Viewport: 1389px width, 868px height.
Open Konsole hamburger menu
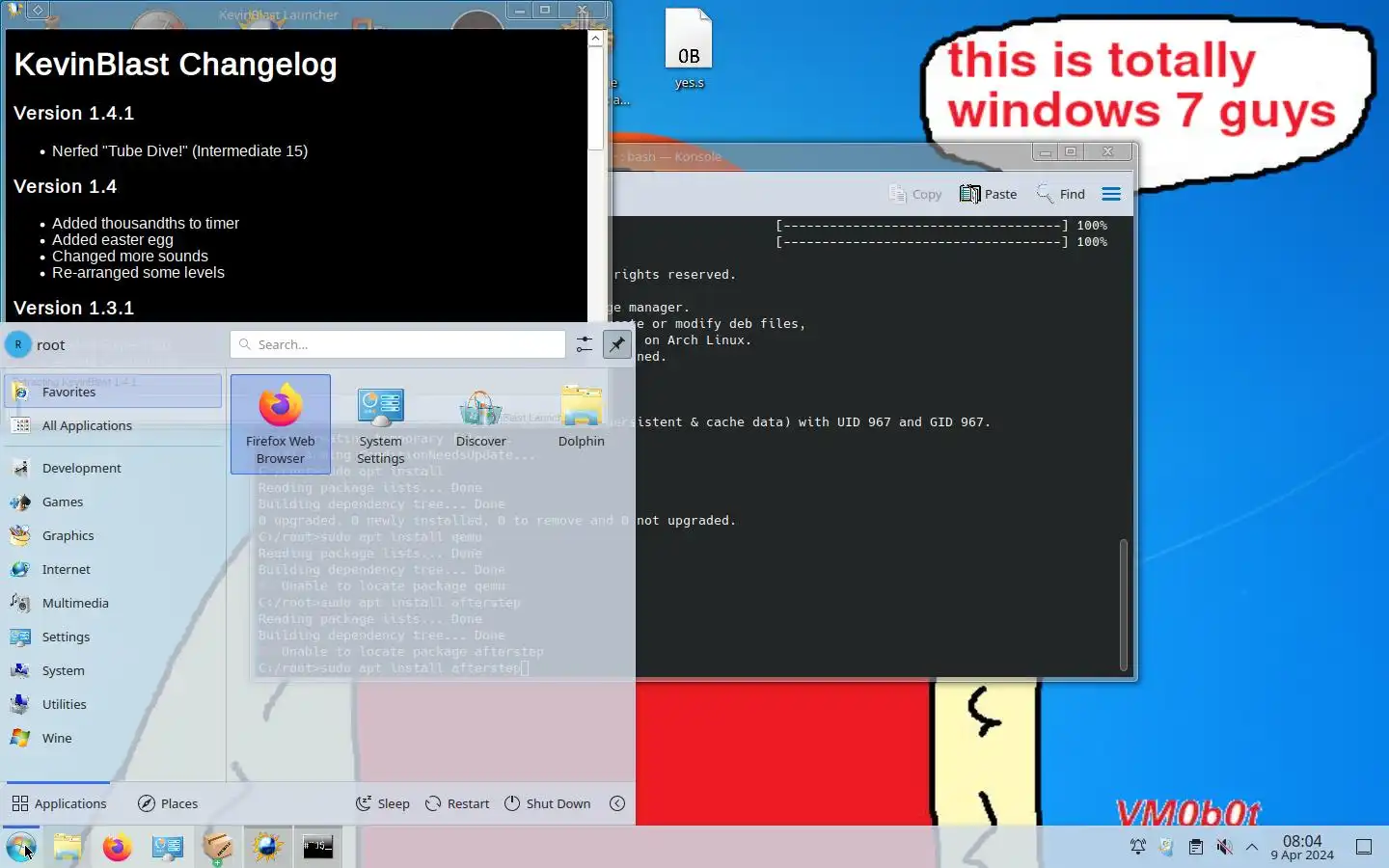tap(1111, 194)
